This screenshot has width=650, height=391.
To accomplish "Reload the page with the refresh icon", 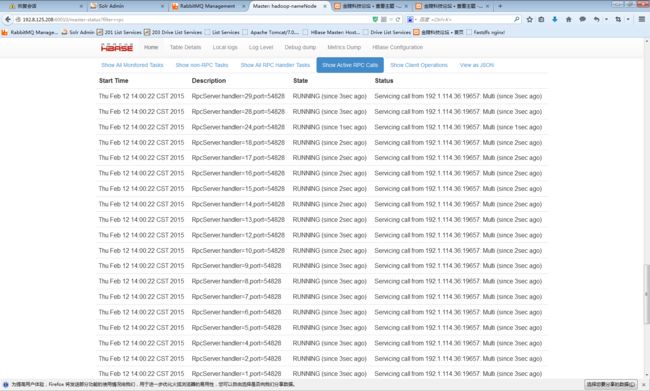I will (x=398, y=19).
